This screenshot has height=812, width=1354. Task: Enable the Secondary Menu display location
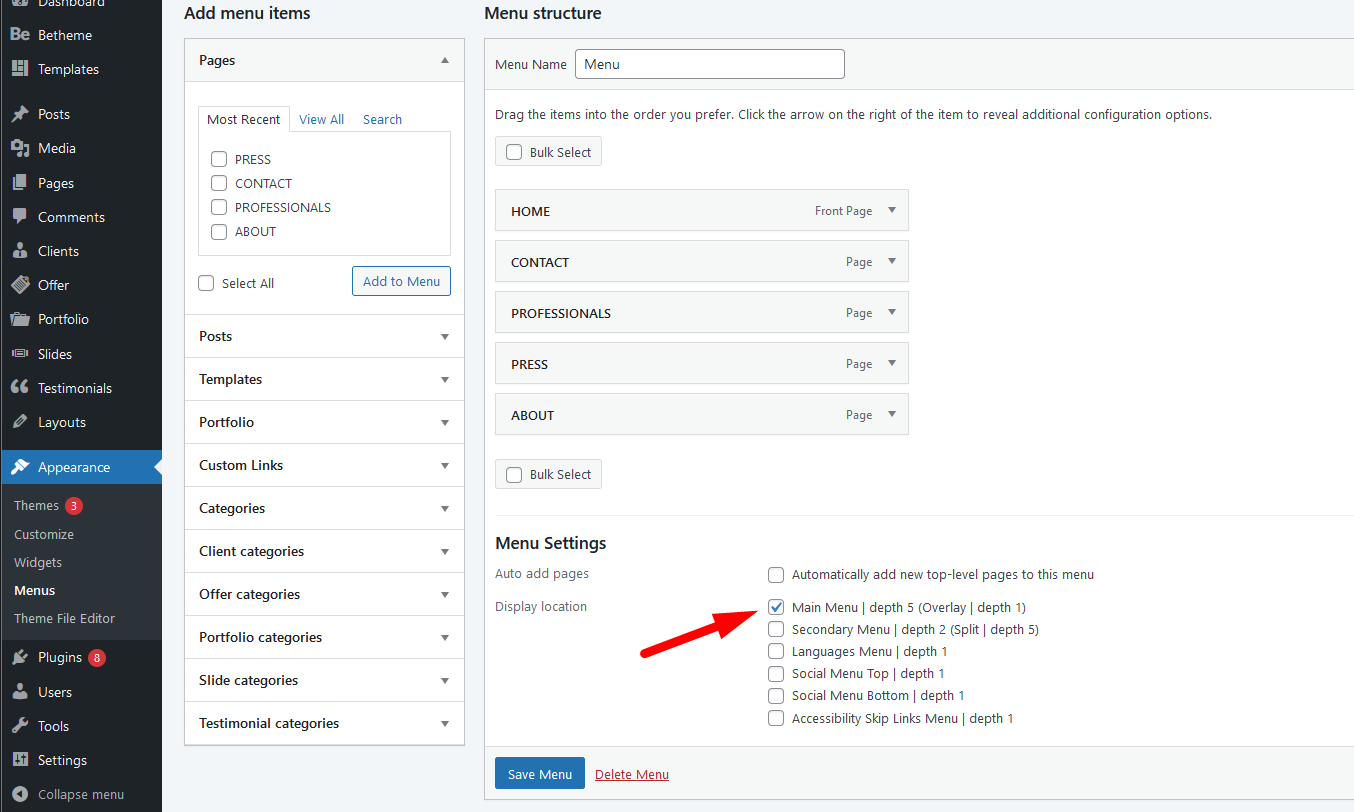(776, 629)
